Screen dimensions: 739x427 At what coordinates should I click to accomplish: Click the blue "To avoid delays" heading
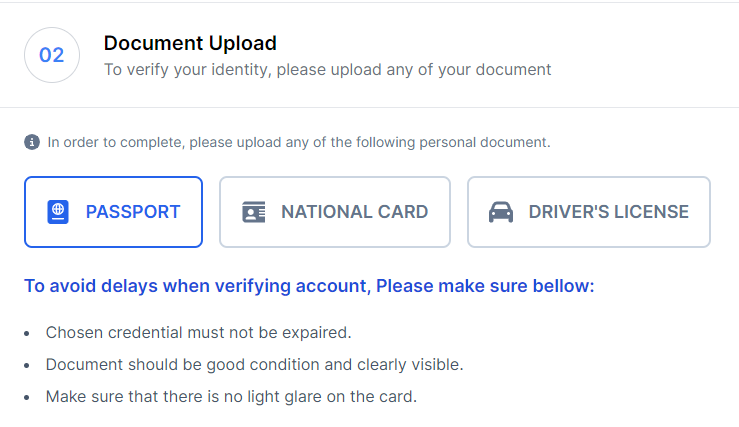309,287
